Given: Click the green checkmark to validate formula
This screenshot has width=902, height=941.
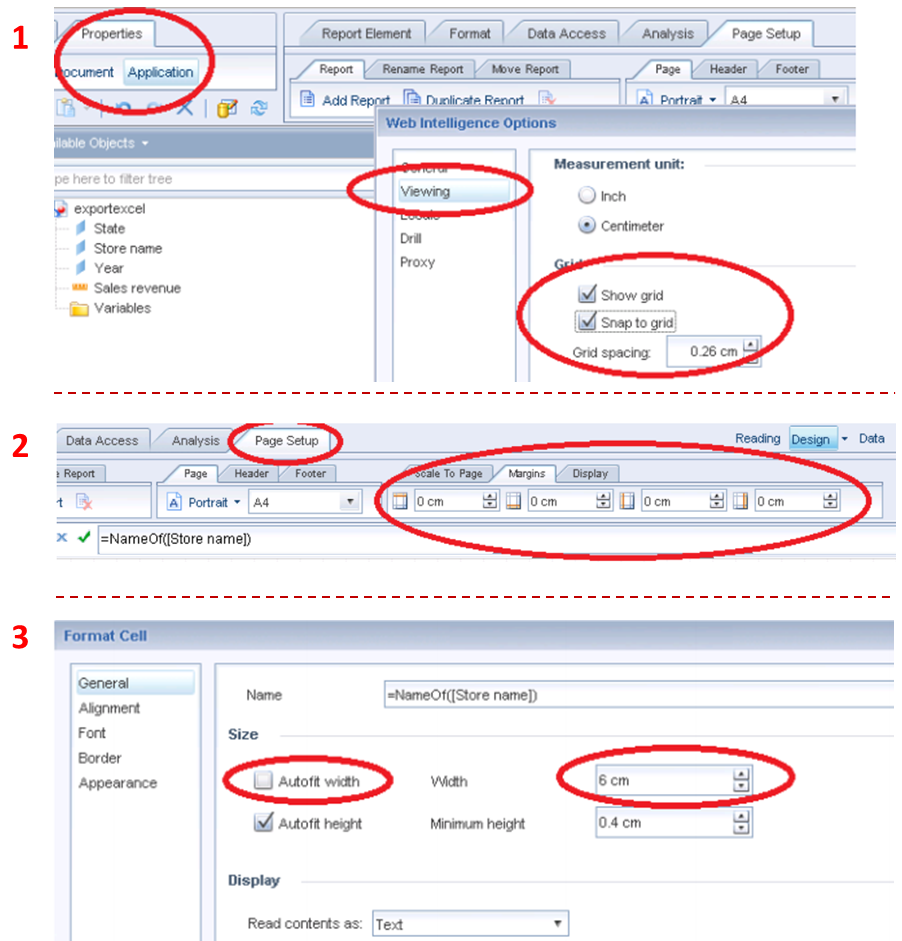Looking at the screenshot, I should click(84, 537).
